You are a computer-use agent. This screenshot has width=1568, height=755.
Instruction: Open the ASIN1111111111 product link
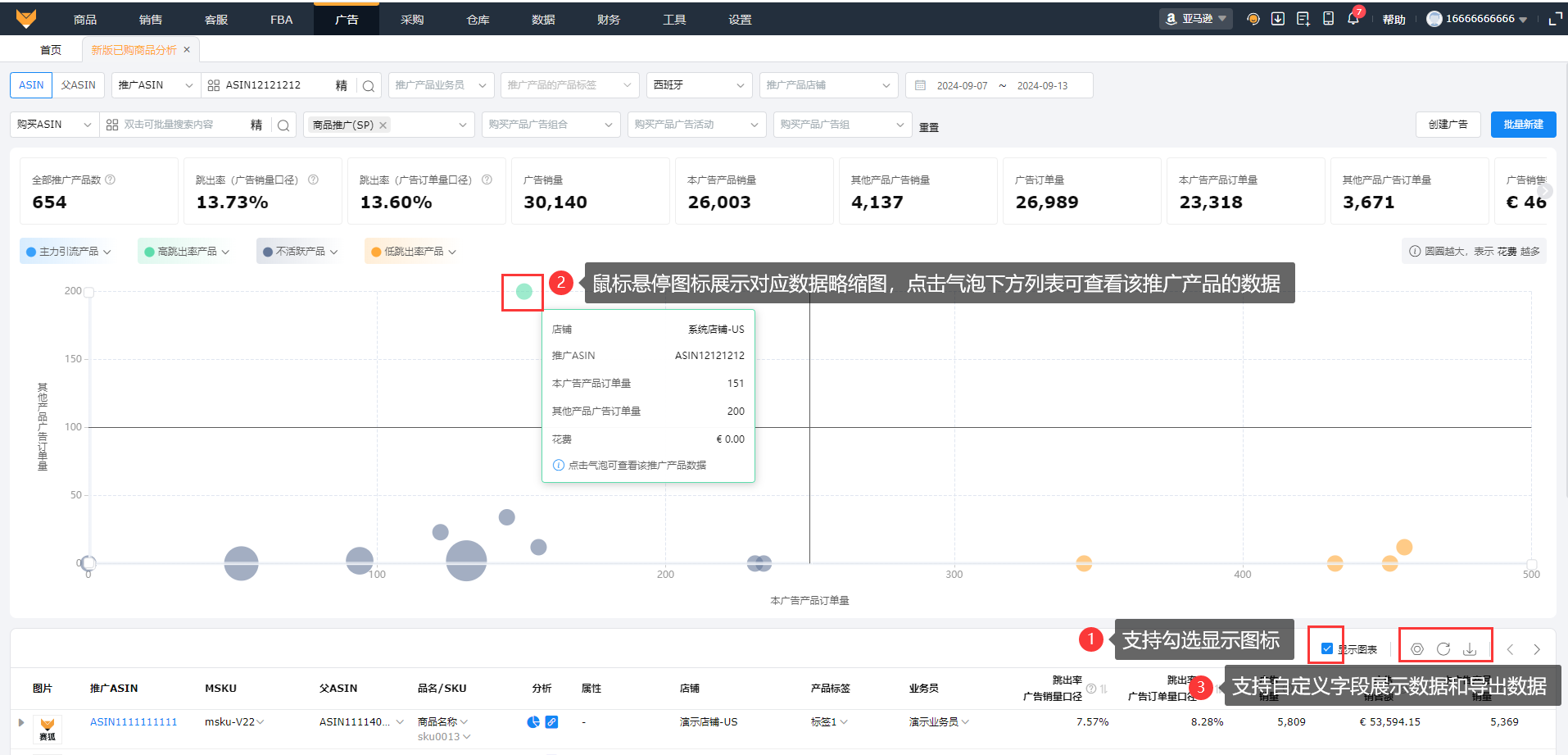click(x=134, y=722)
